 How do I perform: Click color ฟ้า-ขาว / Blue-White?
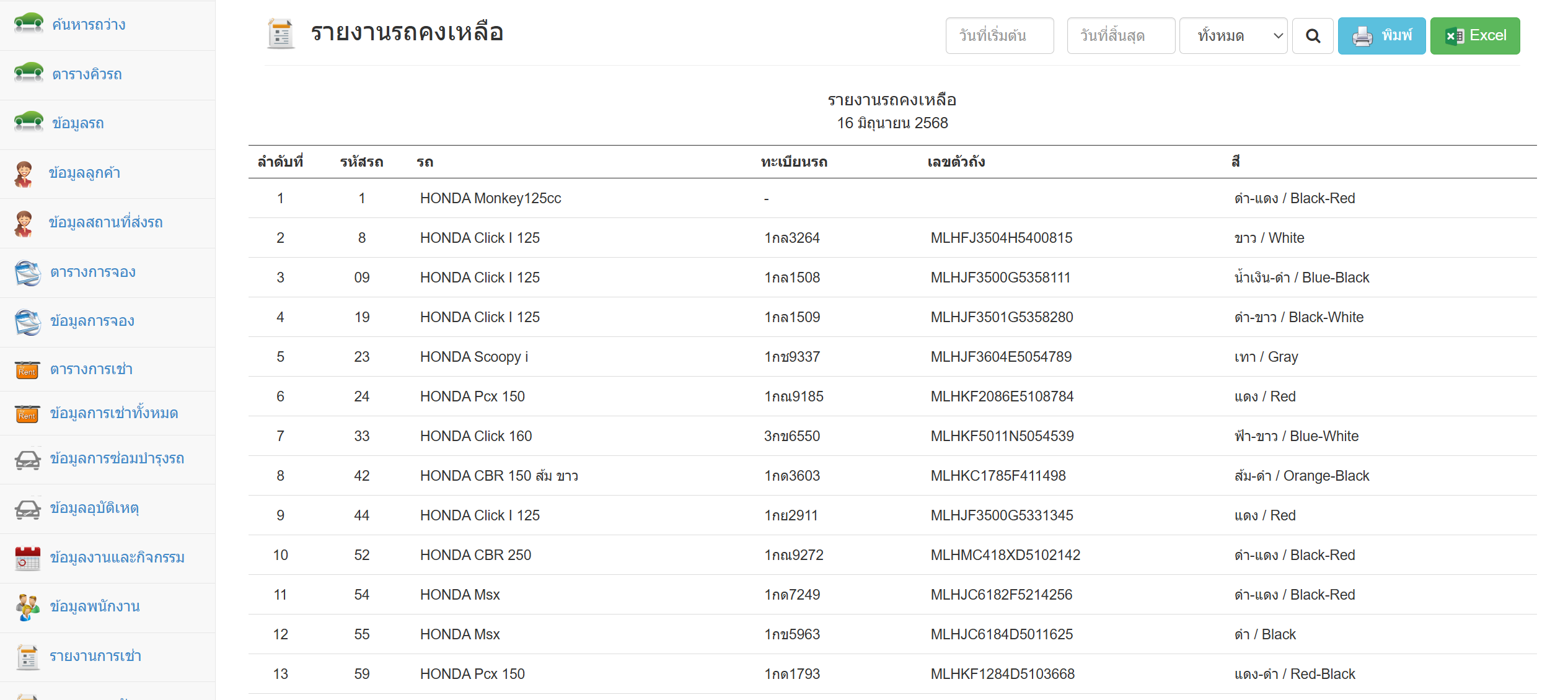[x=1296, y=436]
